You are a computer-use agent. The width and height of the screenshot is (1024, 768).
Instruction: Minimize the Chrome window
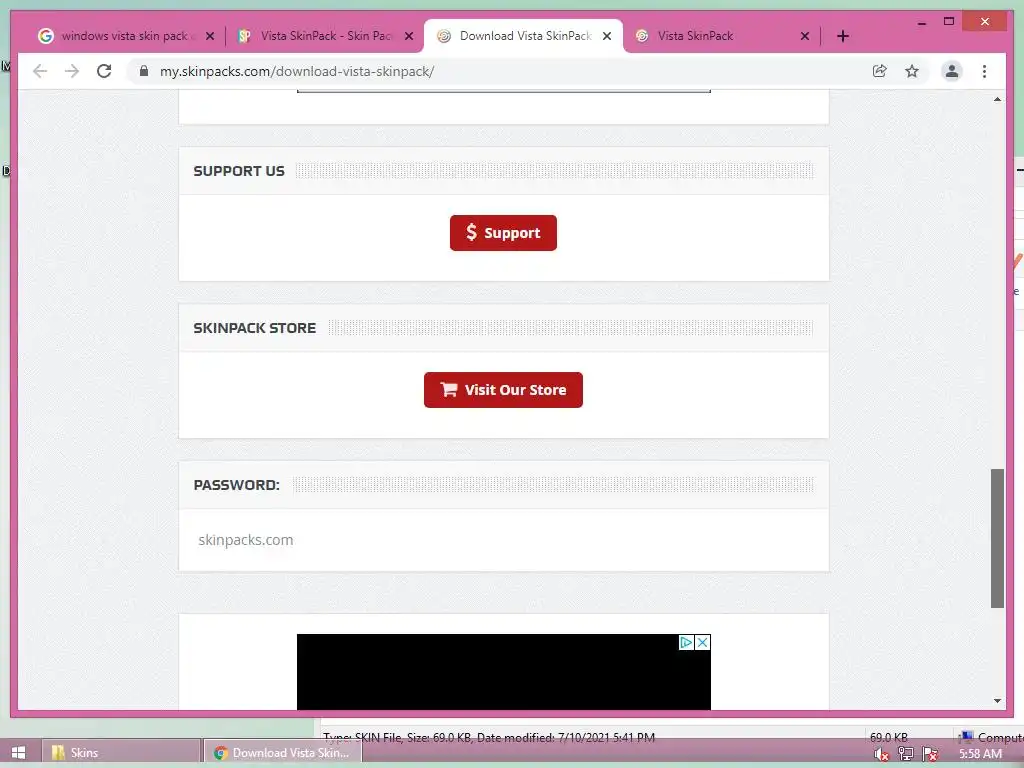click(922, 22)
